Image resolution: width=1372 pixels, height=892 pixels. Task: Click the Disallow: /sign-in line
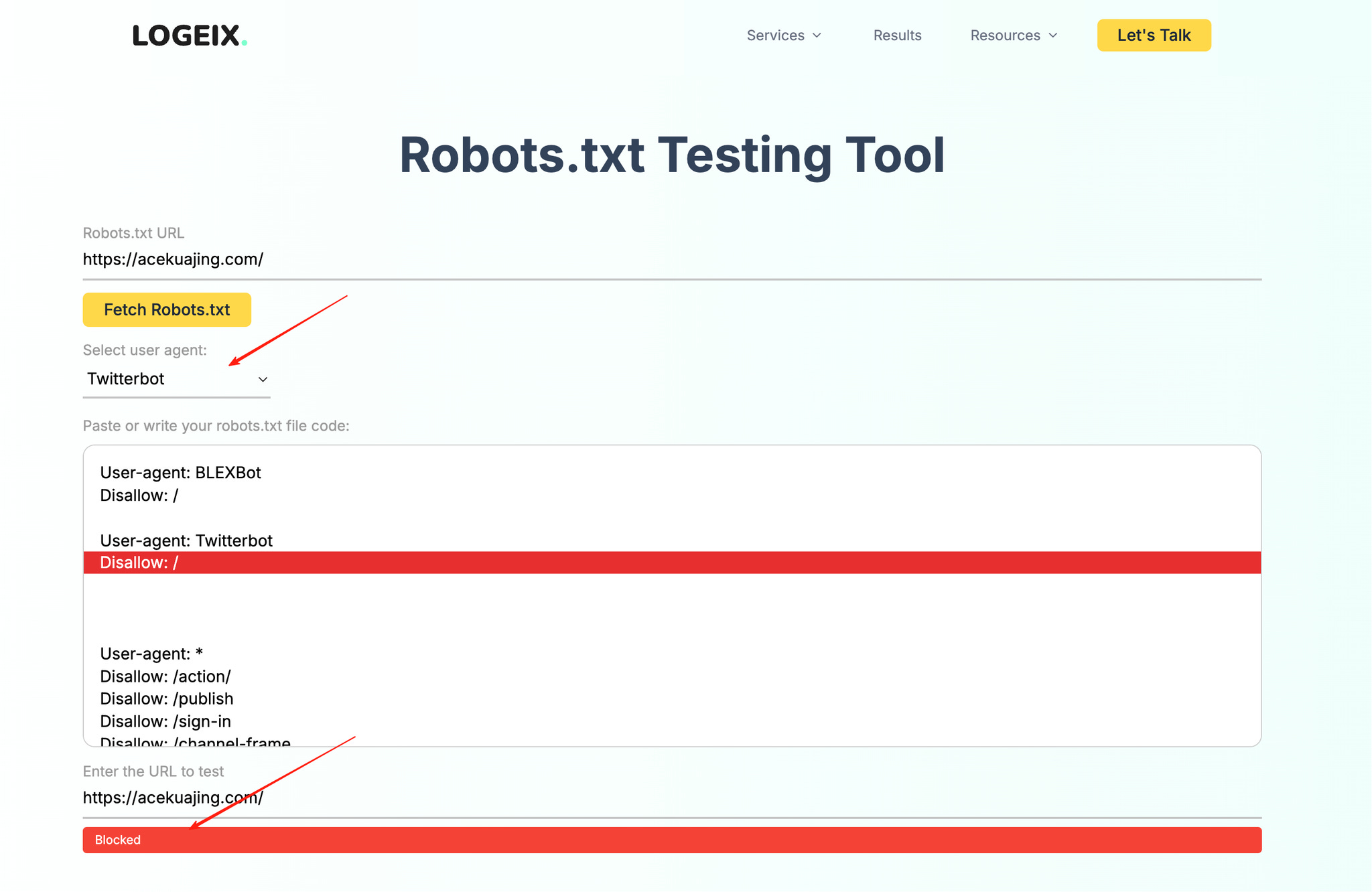click(165, 721)
